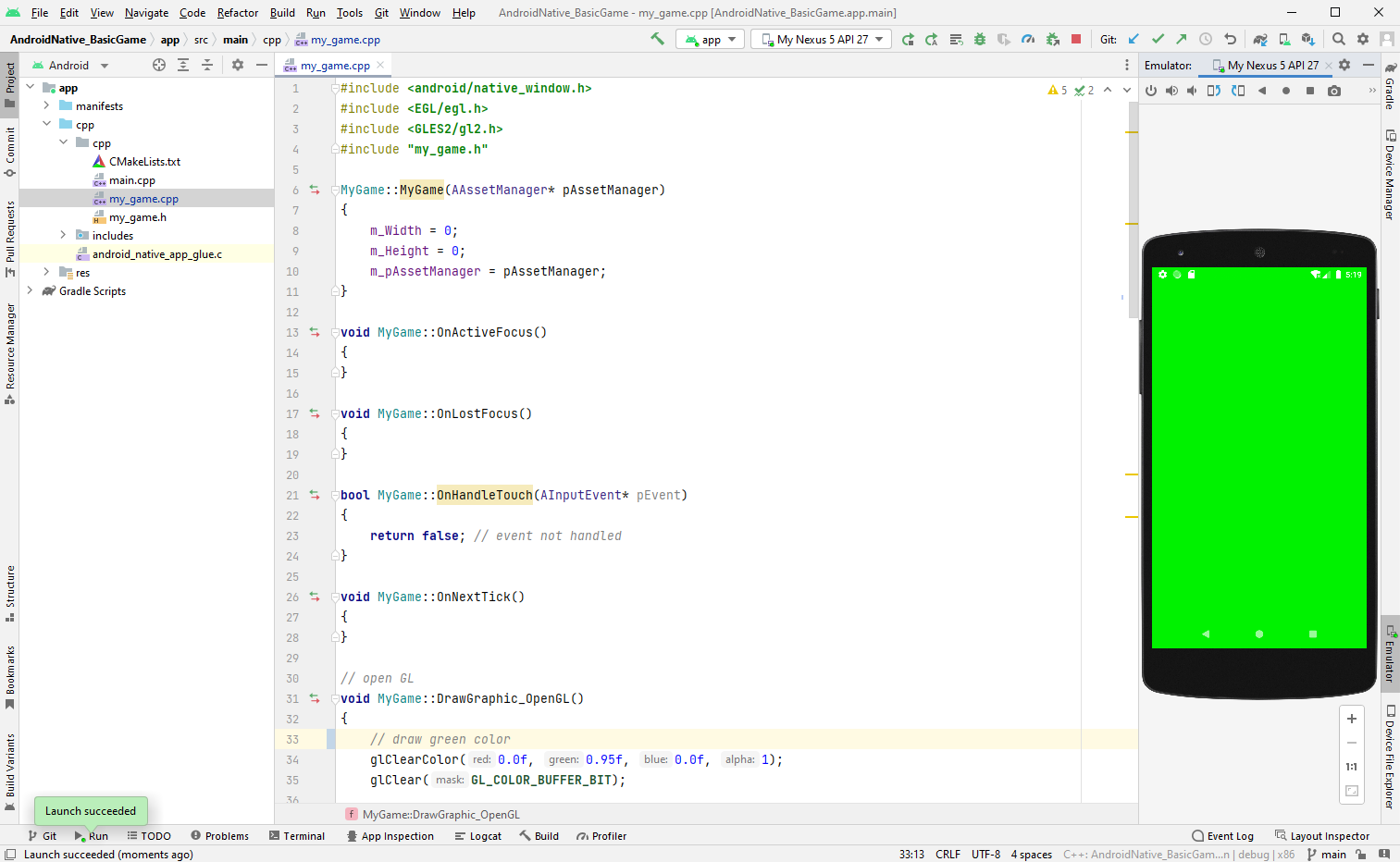Switch to the Logcat tab
The width and height of the screenshot is (1400, 862).
pyautogui.click(x=477, y=835)
